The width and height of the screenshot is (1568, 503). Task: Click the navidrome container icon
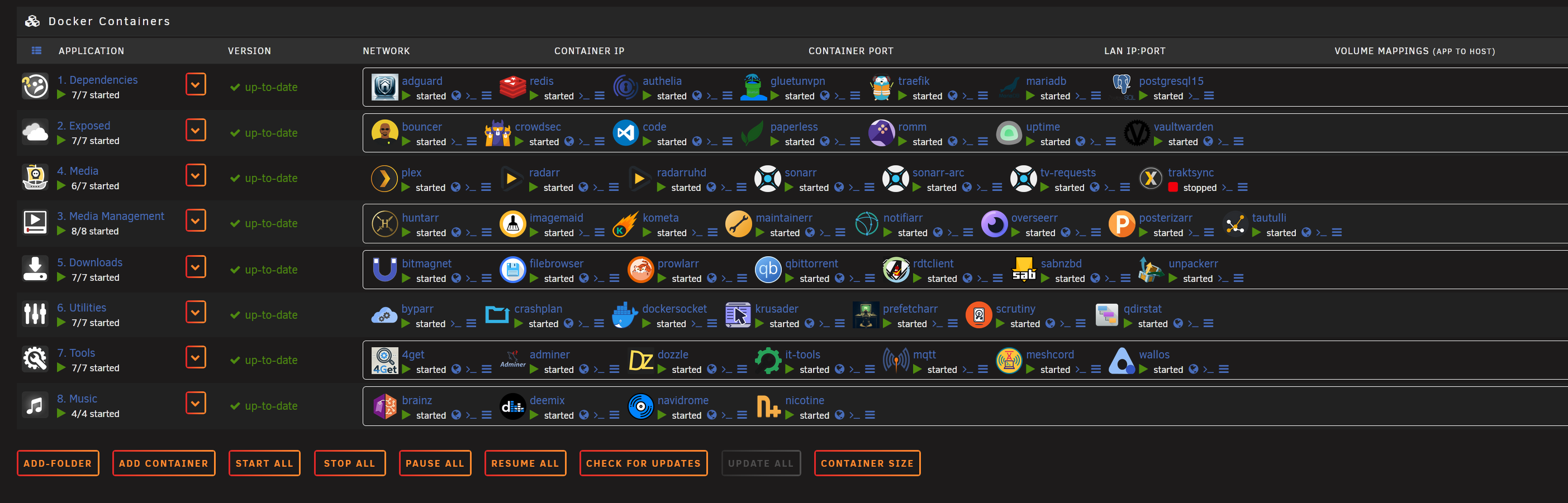coord(640,406)
